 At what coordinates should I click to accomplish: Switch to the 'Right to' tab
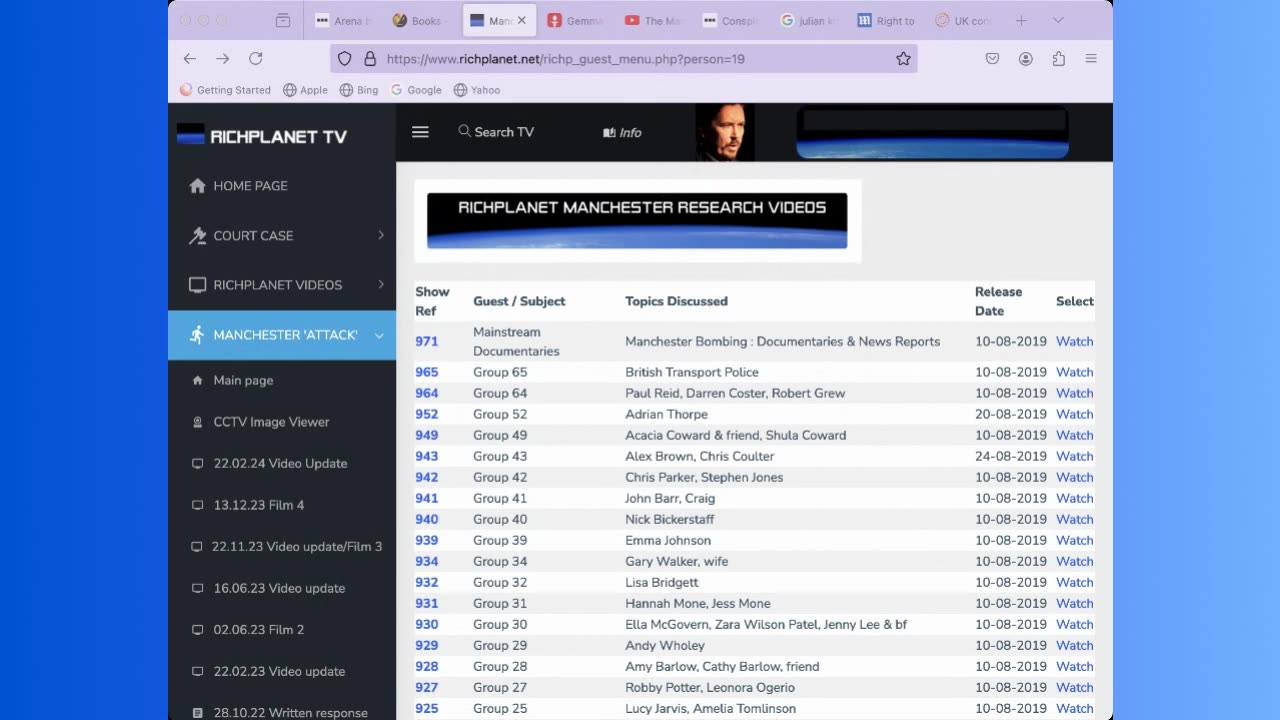tap(886, 20)
